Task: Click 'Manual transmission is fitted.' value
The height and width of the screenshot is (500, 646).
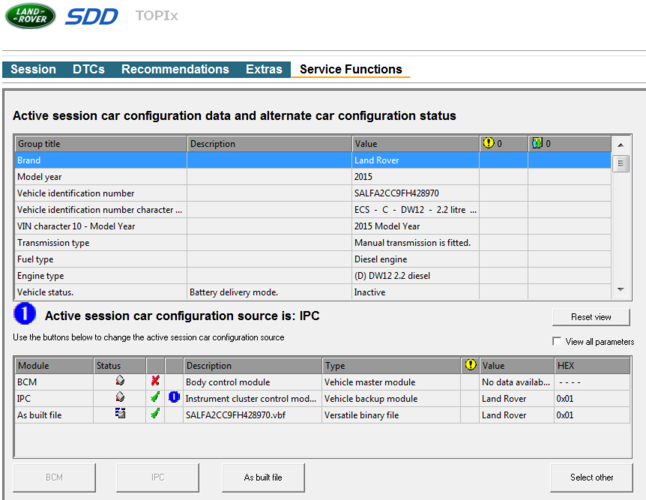Action: (x=412, y=243)
